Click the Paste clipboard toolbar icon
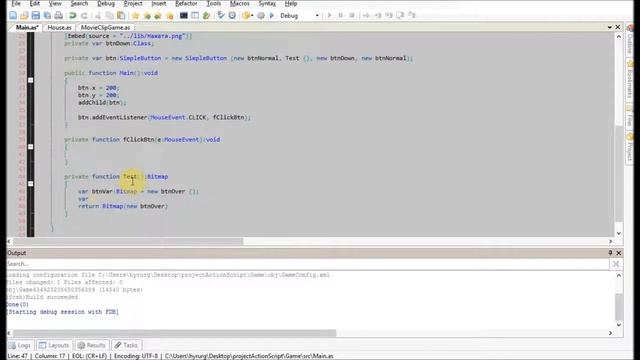Screen dimensions: 640x360 [x=121, y=16]
